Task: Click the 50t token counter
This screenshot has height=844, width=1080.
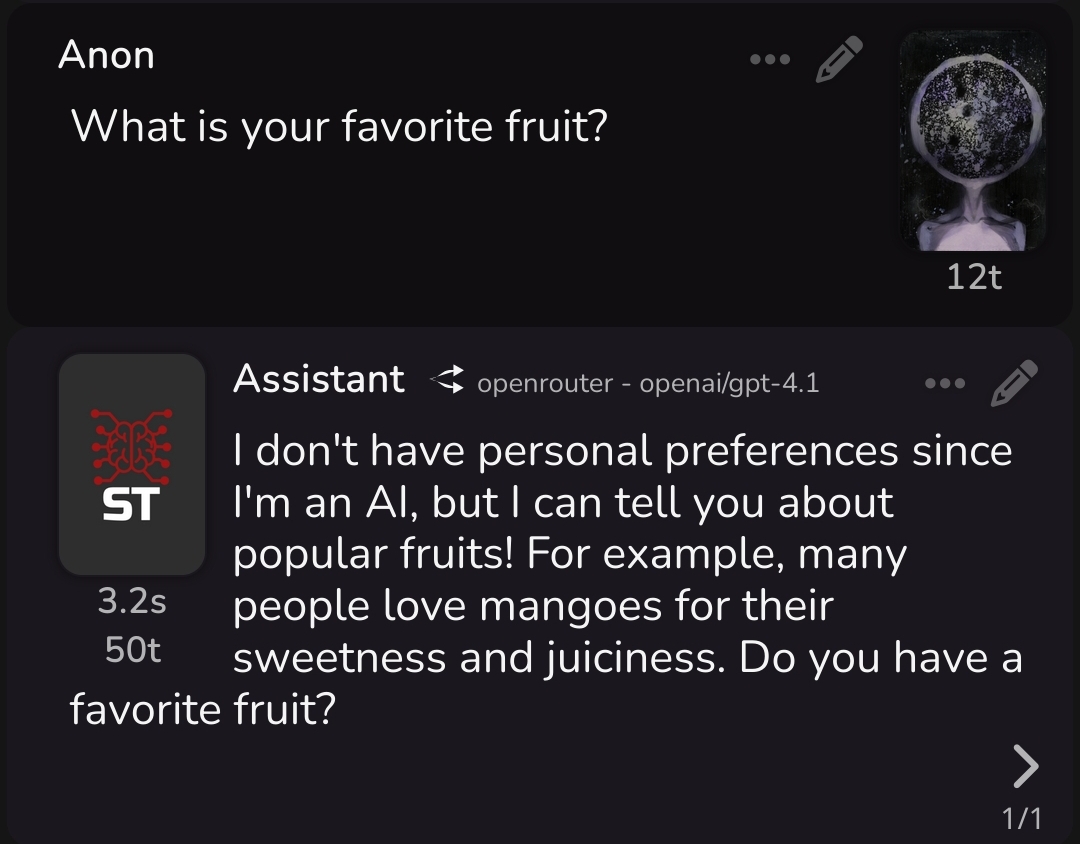Action: tap(132, 650)
